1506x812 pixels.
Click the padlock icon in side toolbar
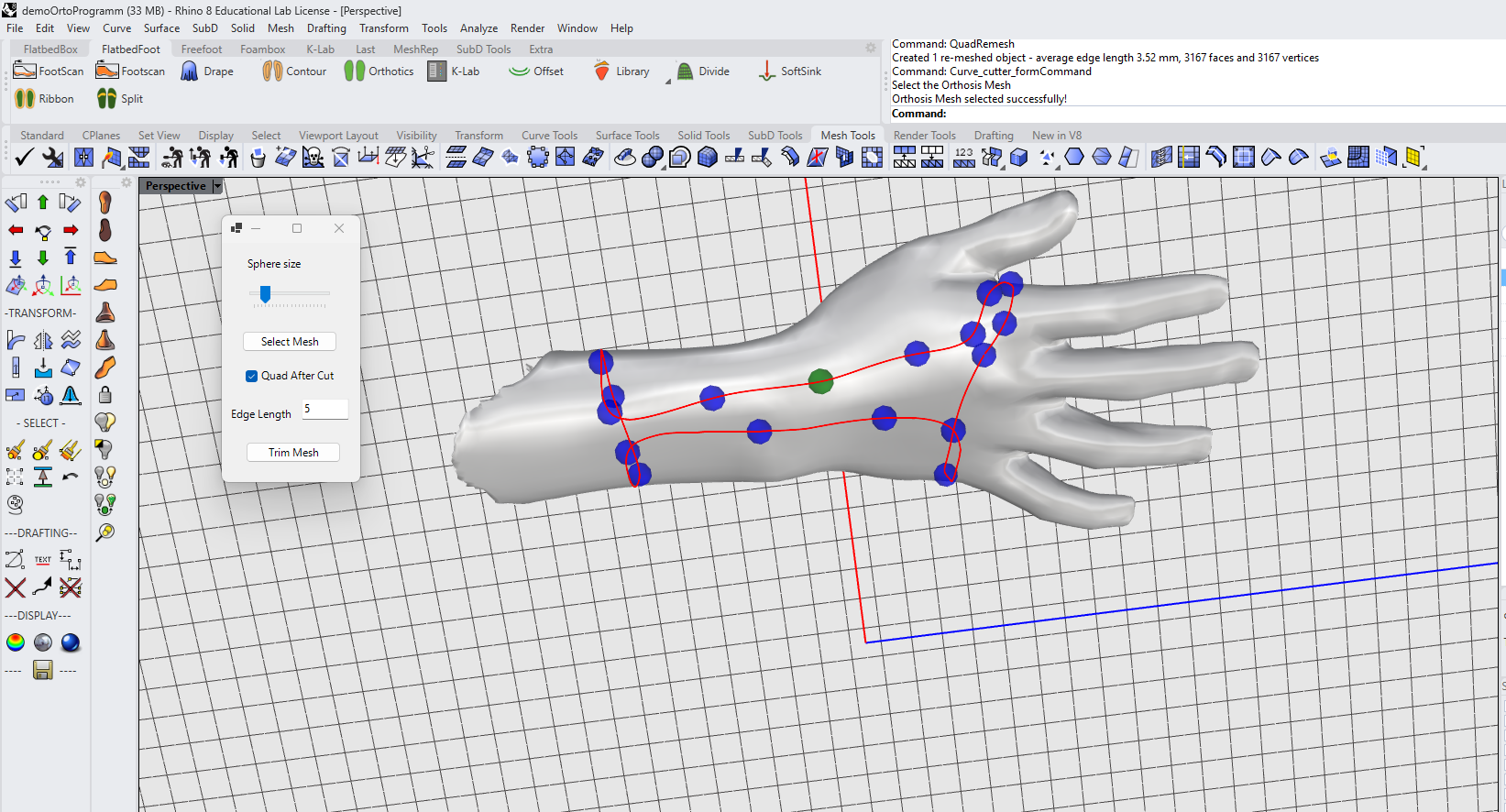105,395
